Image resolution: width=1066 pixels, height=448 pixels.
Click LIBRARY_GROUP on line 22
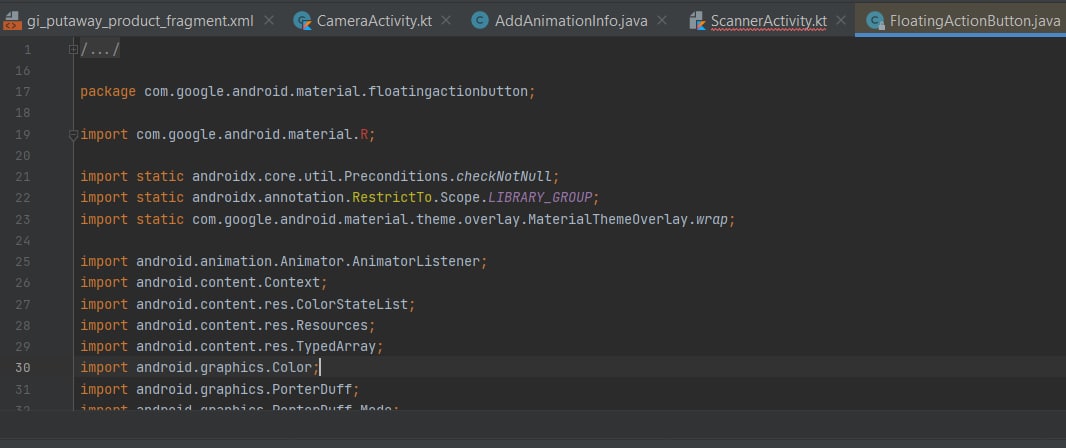pos(540,198)
